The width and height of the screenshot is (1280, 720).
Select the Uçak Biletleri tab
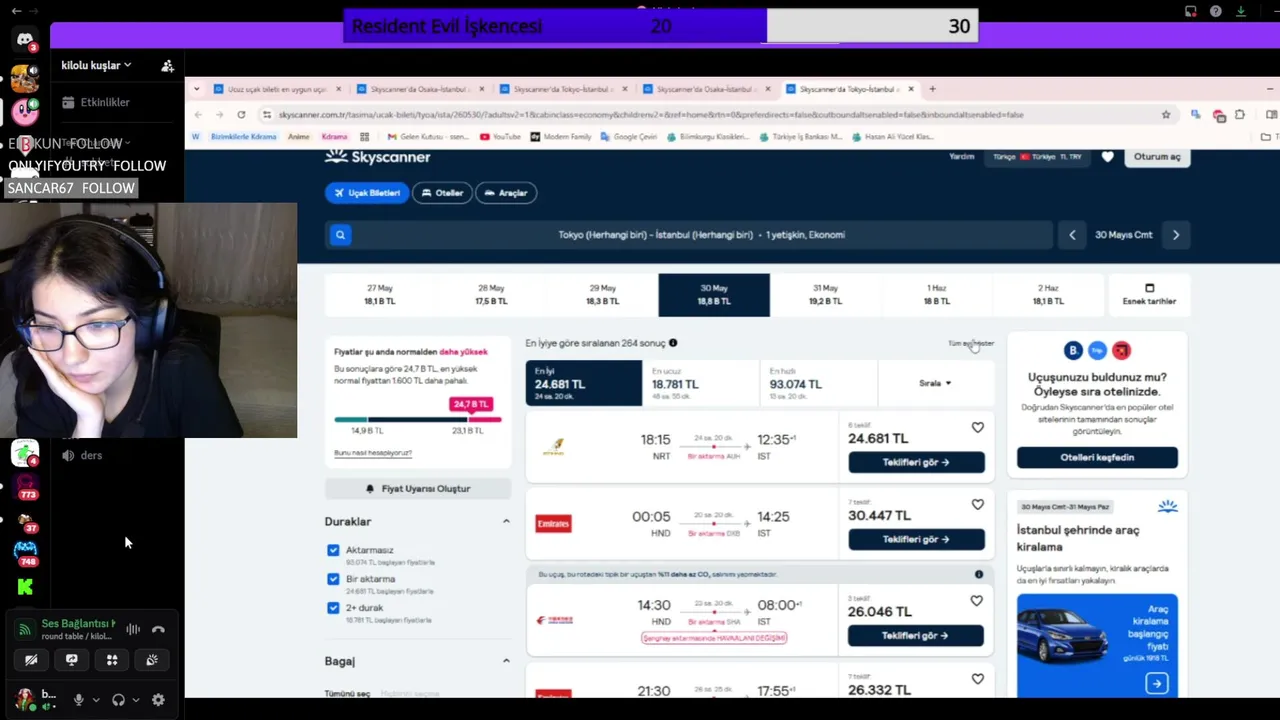367,193
